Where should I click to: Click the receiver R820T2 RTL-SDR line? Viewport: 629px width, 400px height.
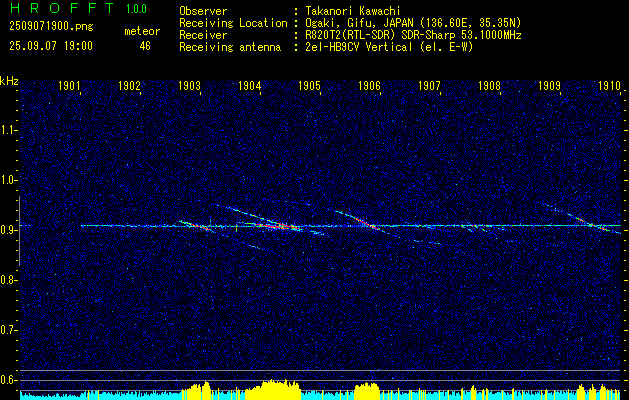[413, 35]
